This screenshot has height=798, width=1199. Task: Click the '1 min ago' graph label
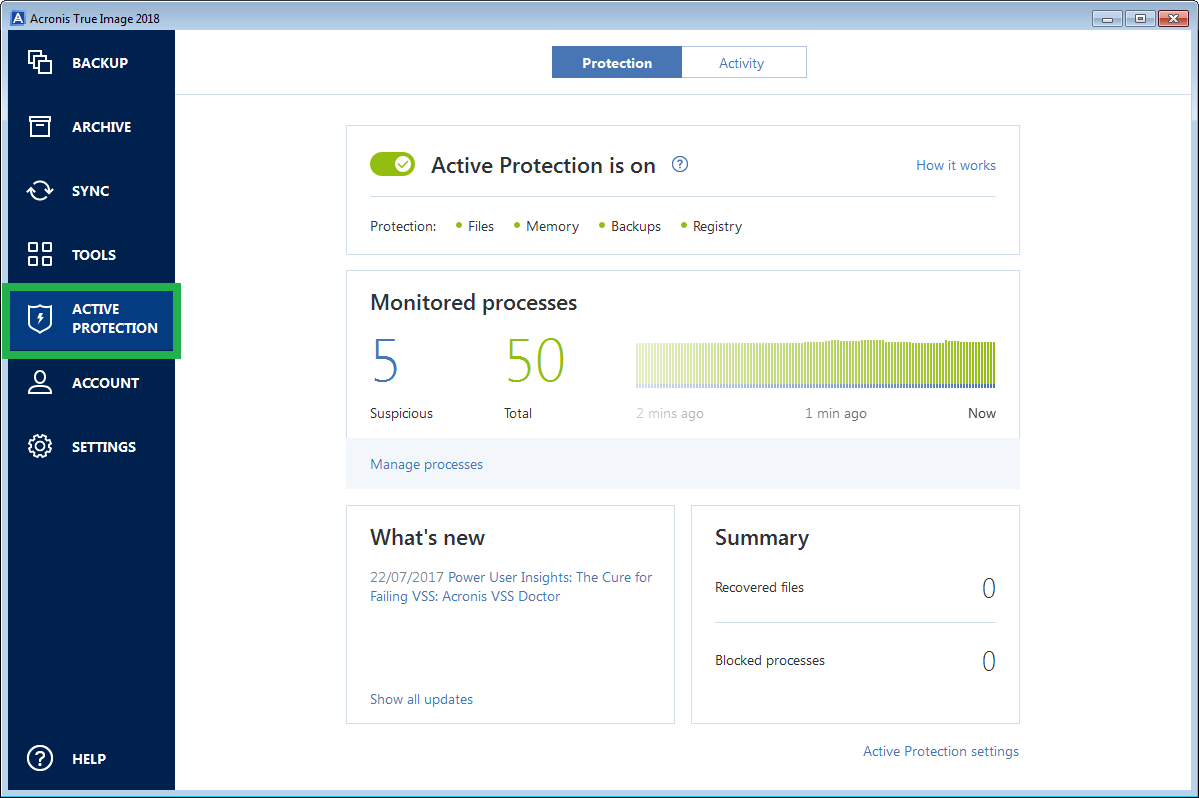(x=836, y=414)
